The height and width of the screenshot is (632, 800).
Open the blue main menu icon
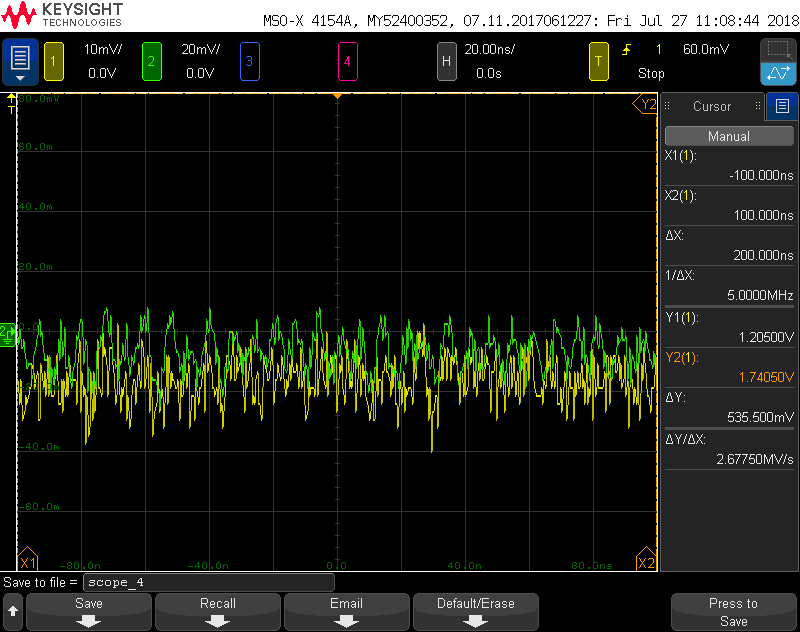(x=20, y=62)
